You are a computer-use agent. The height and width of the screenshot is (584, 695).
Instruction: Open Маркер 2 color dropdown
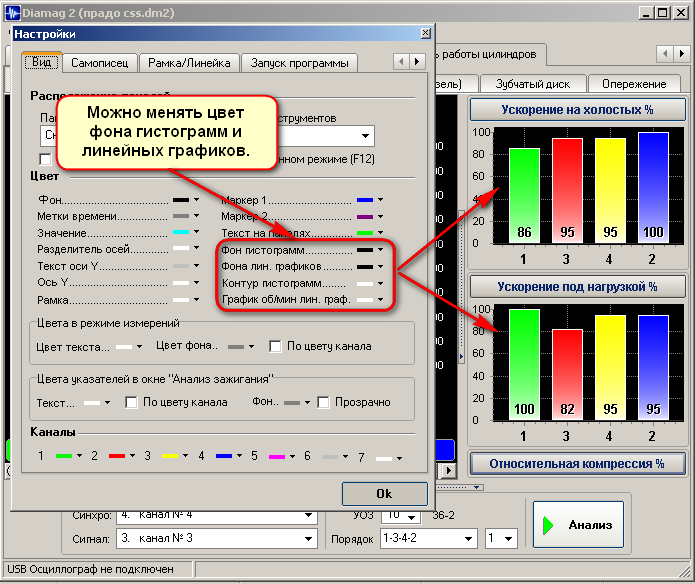pyautogui.click(x=380, y=217)
